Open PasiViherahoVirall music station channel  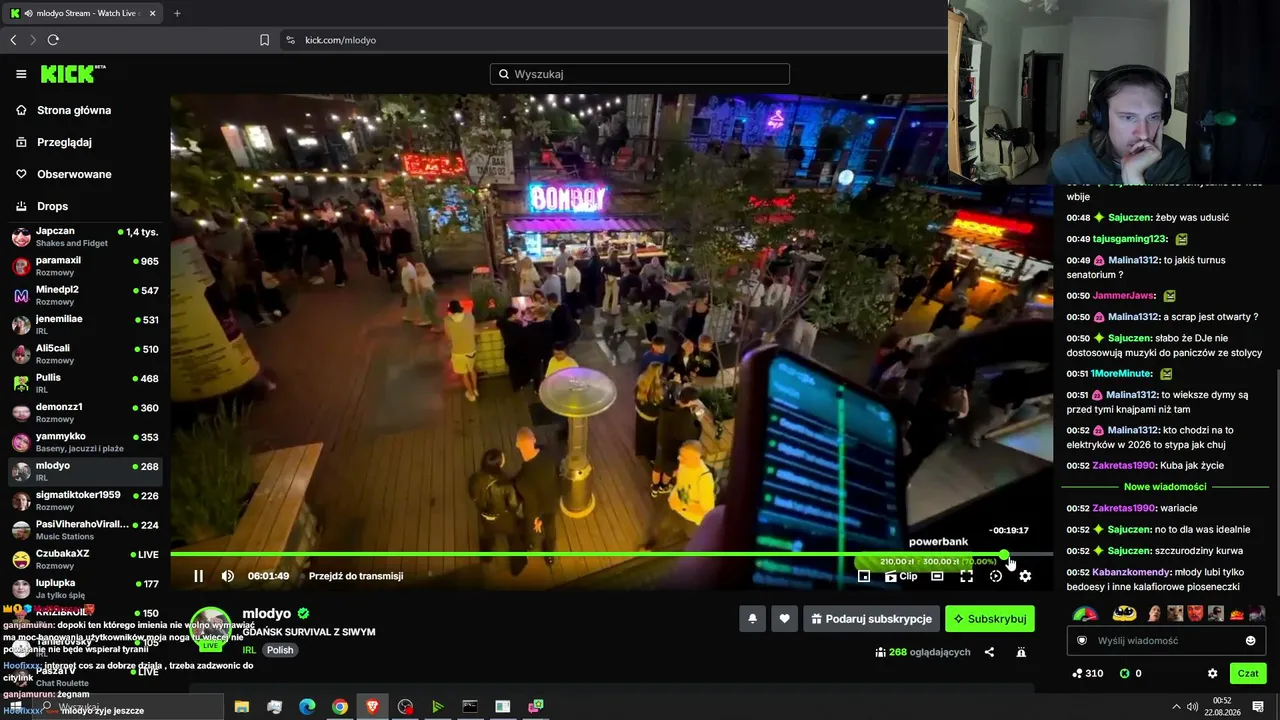point(84,530)
